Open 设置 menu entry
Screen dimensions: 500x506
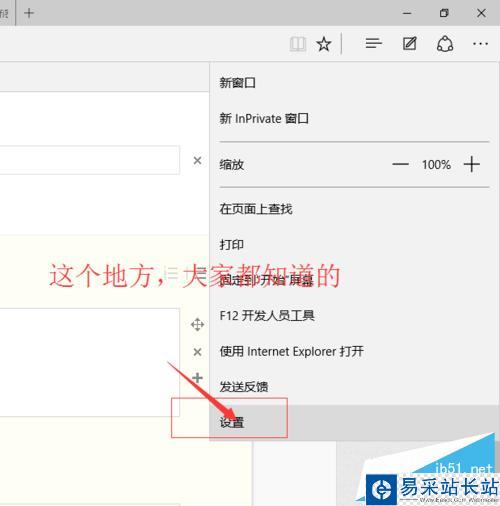click(355, 423)
